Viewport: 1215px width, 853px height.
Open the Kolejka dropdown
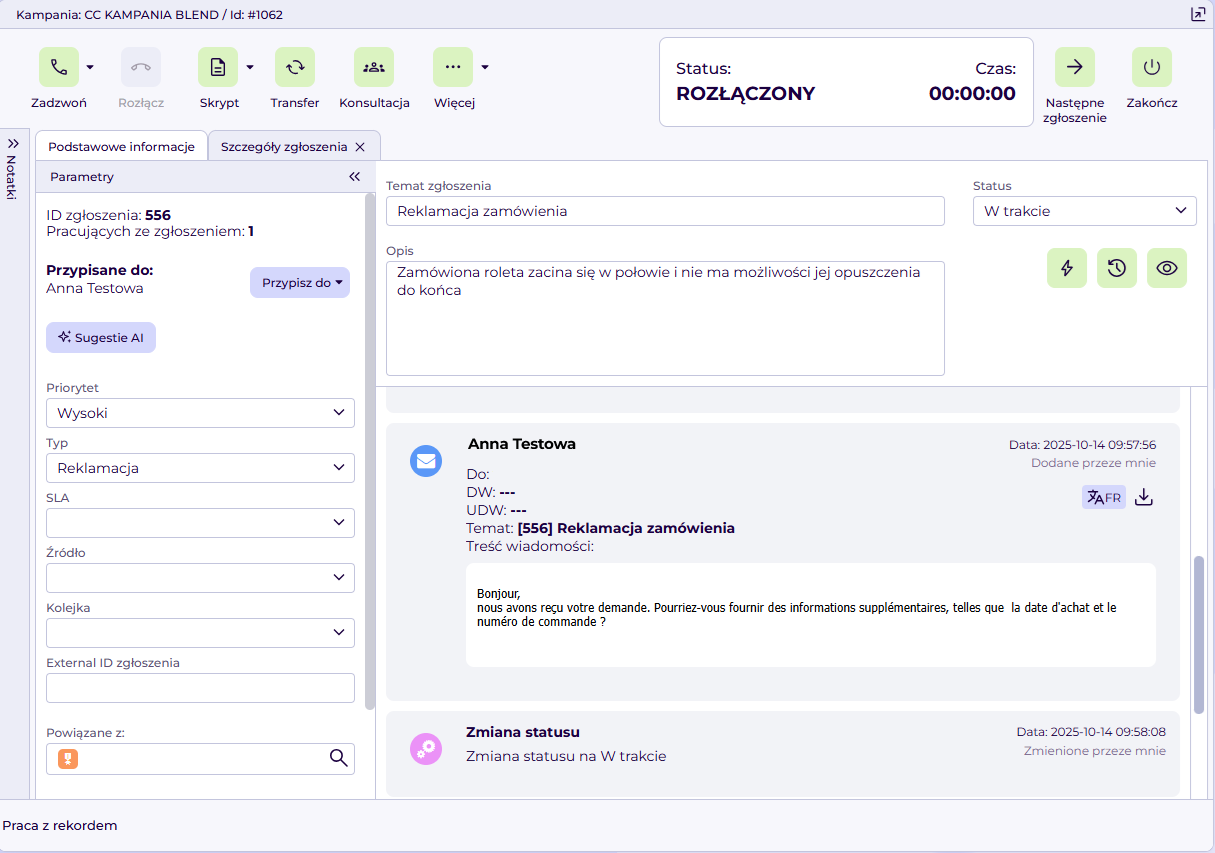[200, 633]
